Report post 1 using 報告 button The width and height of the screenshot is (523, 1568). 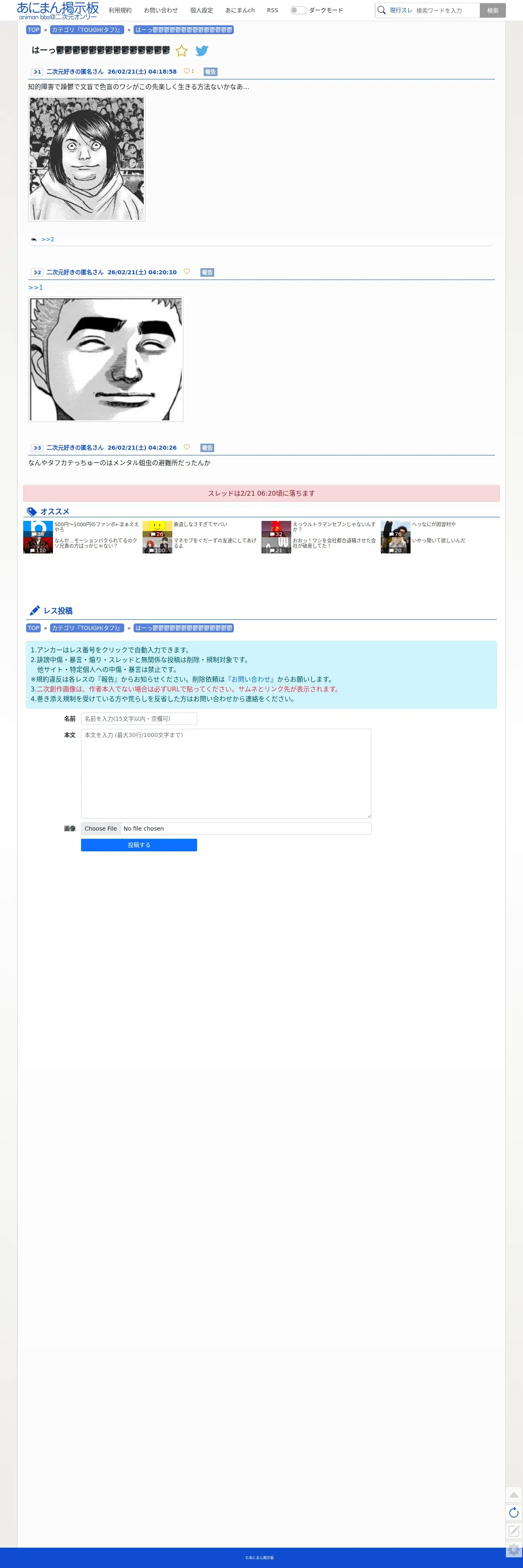[x=210, y=72]
